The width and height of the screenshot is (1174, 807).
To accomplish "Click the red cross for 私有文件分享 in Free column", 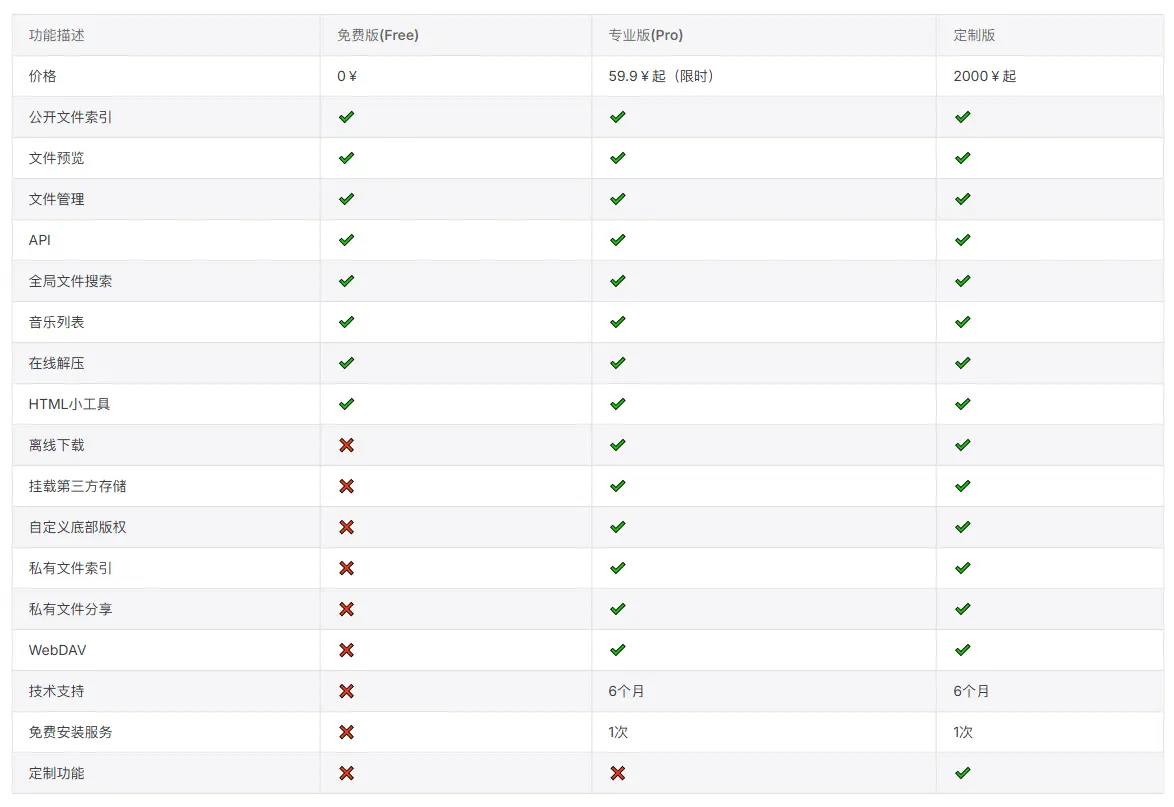I will click(346, 609).
